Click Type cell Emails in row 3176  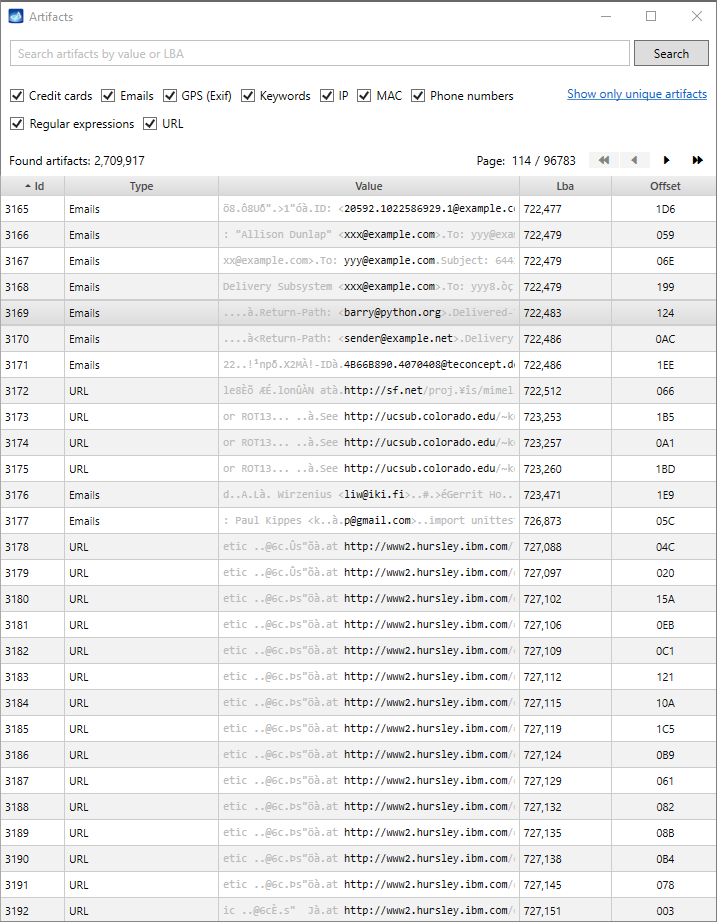pyautogui.click(x=141, y=495)
